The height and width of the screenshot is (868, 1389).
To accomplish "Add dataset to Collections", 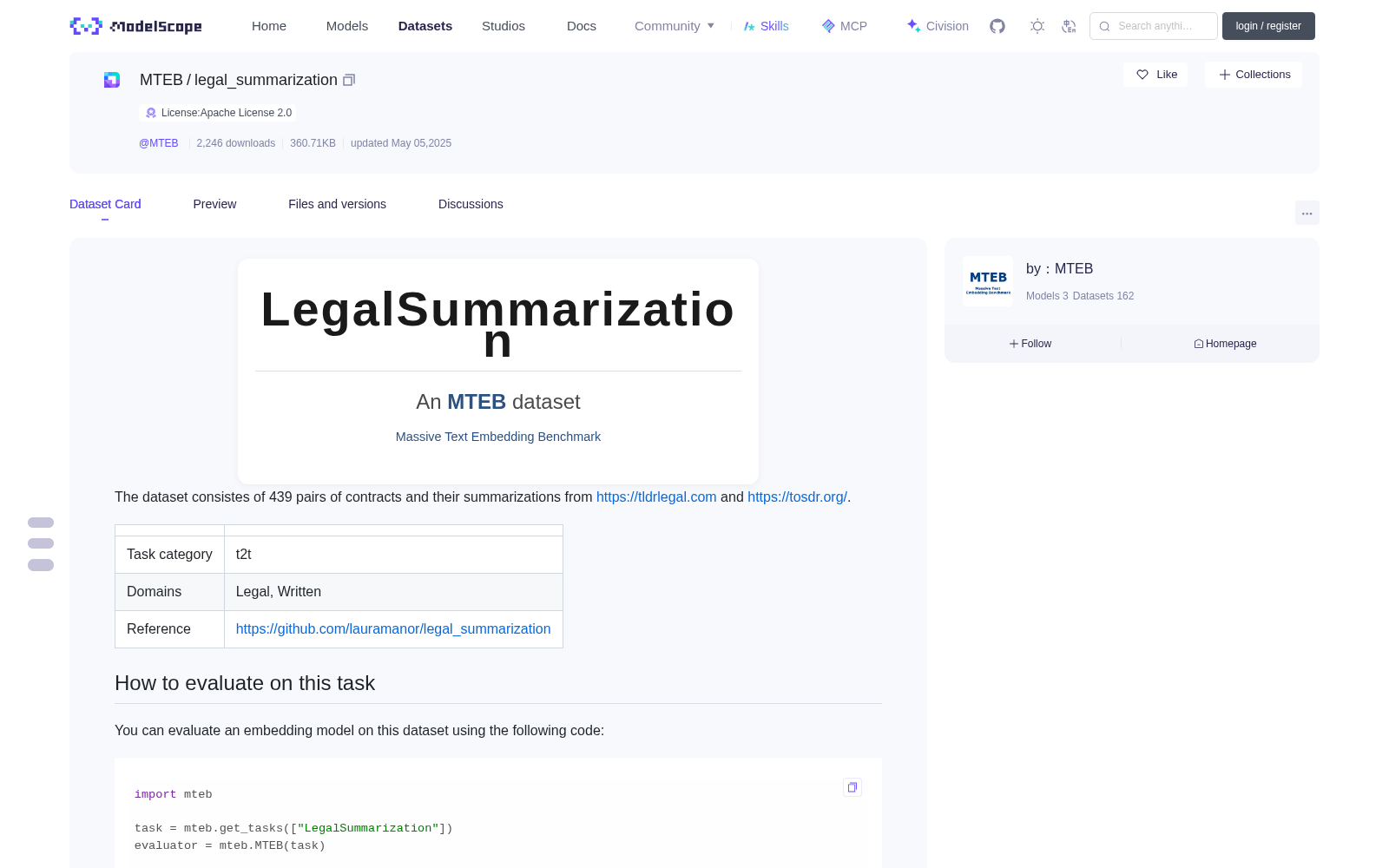I will 1254,75.
